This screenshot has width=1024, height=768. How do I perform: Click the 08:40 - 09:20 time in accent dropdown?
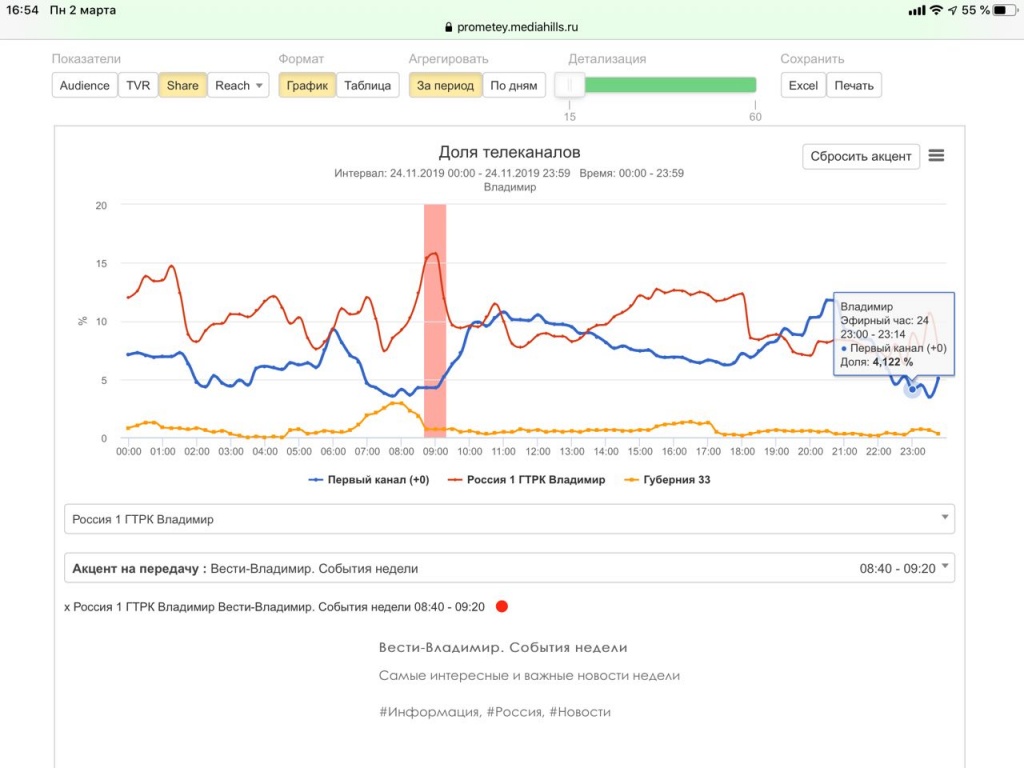897,569
